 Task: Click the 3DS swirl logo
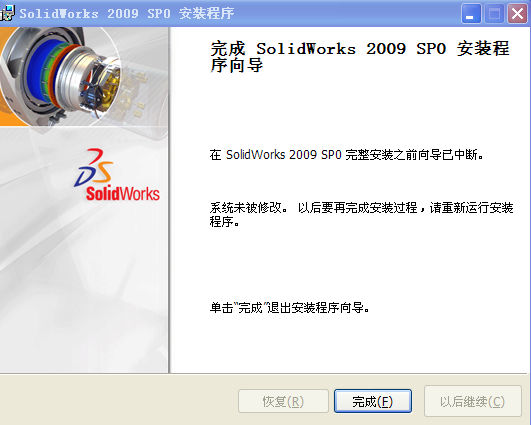tap(94, 168)
